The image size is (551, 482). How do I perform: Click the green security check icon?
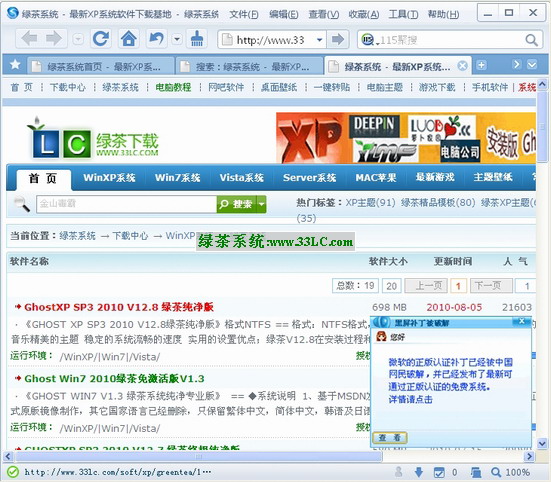pos(13,472)
